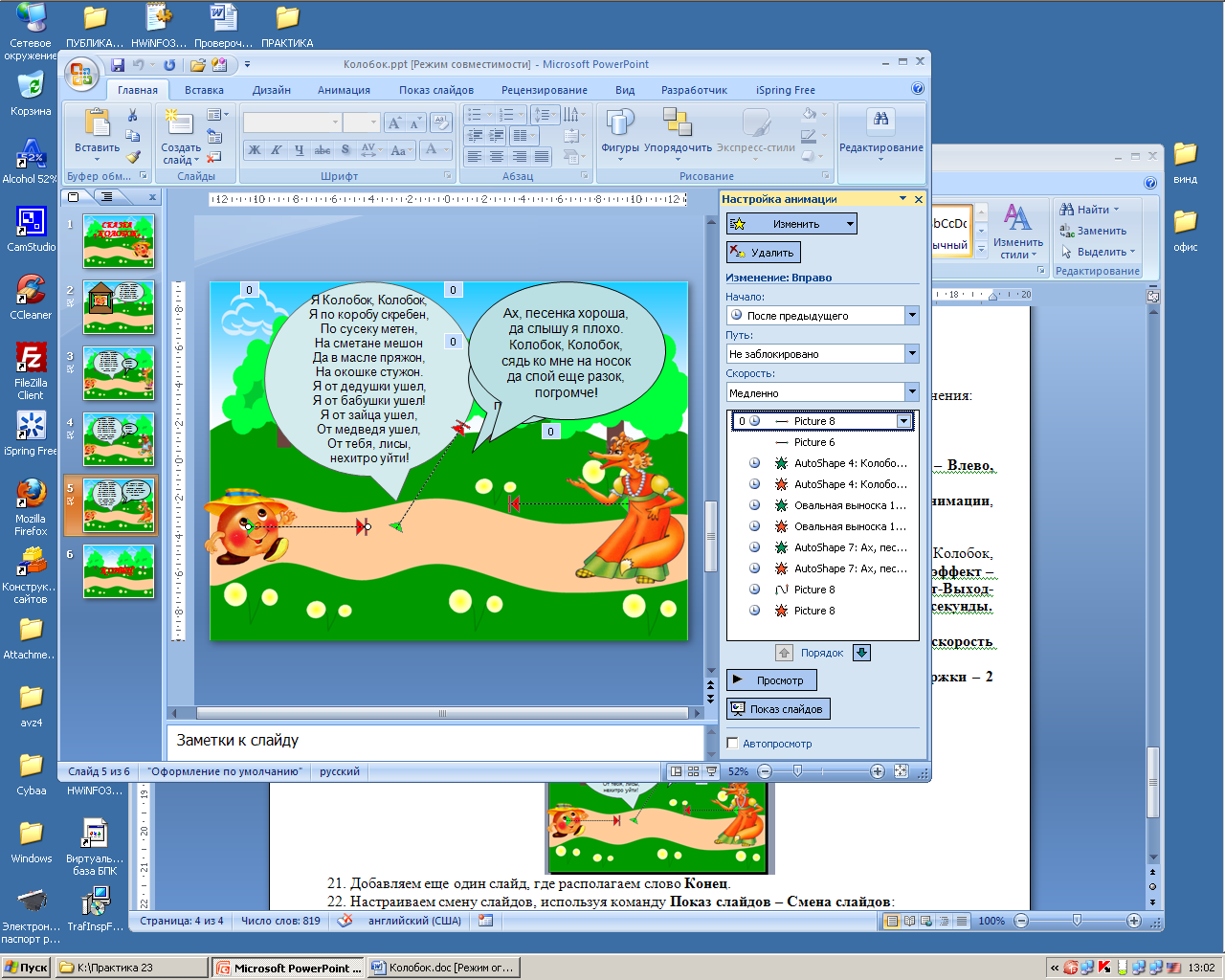Save the presentation via quick access toolbar
Screen dimensions: 1225x980
tap(118, 65)
